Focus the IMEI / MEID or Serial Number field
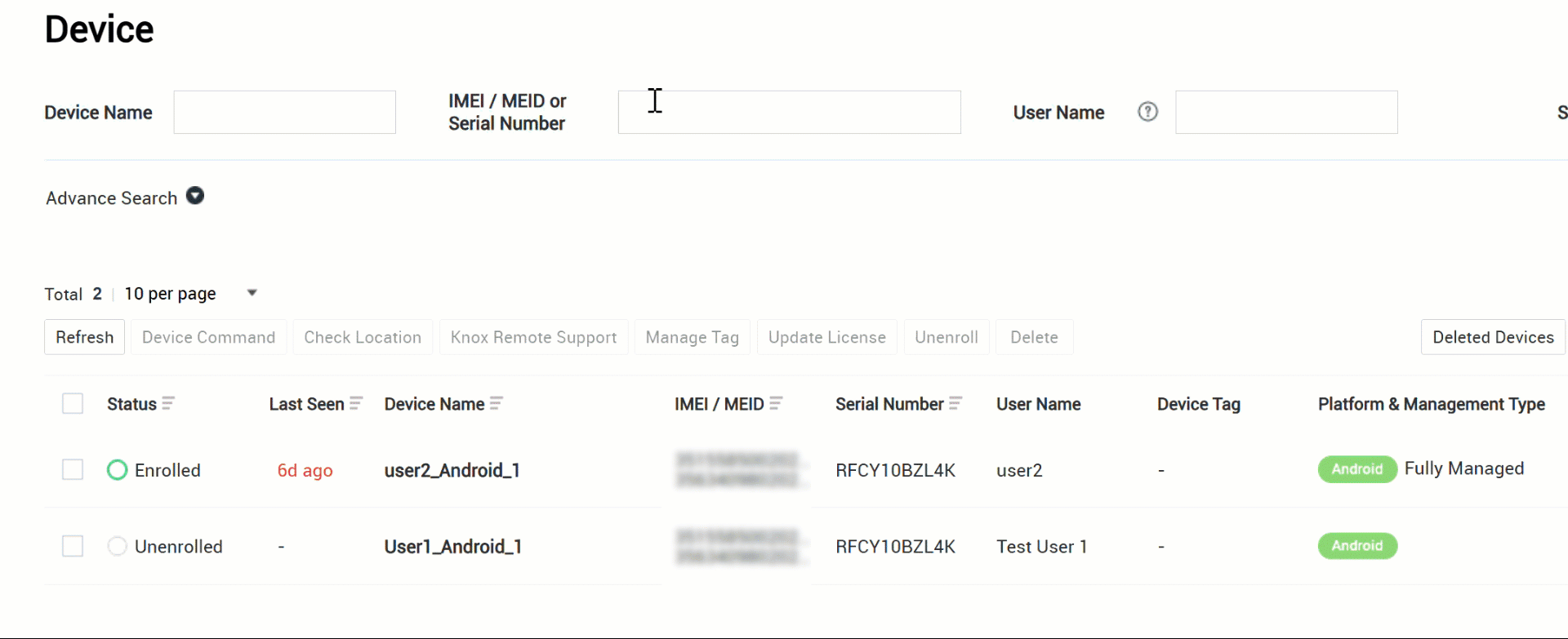Image resolution: width=1568 pixels, height=639 pixels. click(789, 113)
